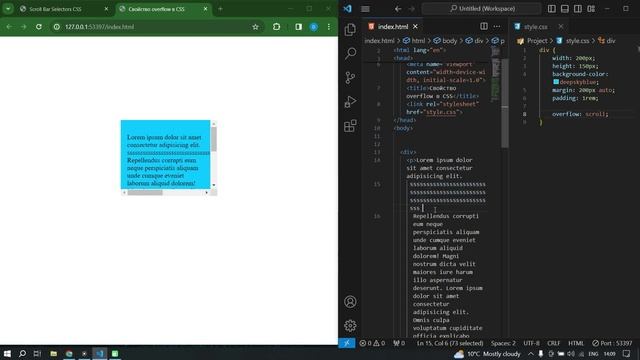This screenshot has width=640, height=360.
Task: Go forward in VS Code navigation history
Action: [411, 9]
